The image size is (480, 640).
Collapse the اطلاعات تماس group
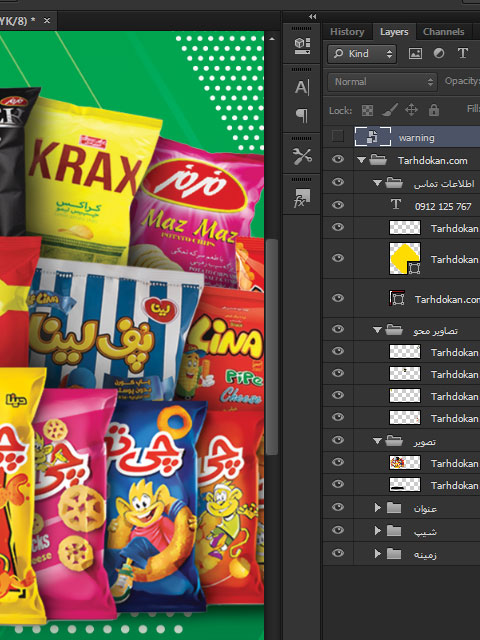click(377, 183)
